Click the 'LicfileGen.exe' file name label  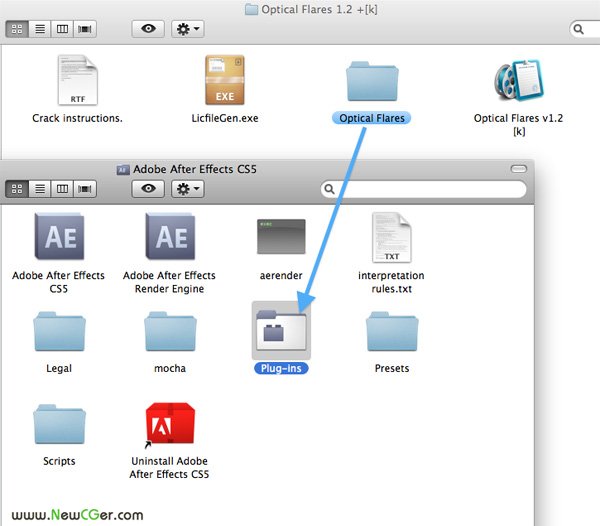coord(225,118)
